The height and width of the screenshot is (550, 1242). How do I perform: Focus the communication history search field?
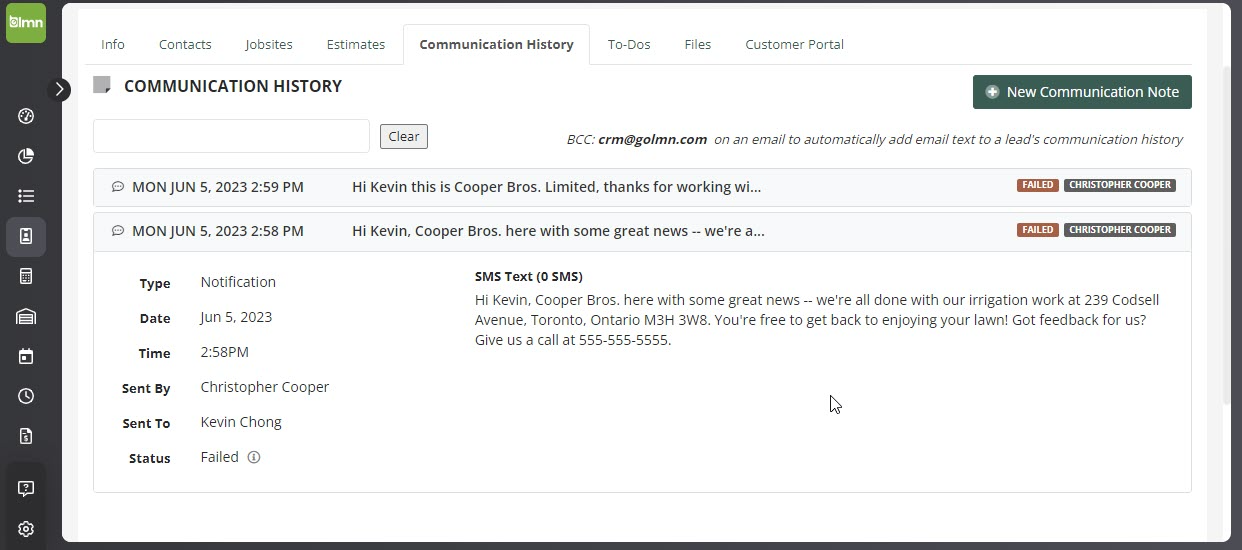(x=231, y=136)
